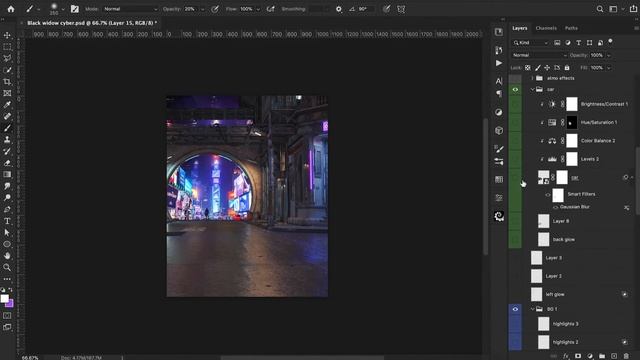Viewport: 640px width, 360px height.
Task: Select the Brush tool in the toolbox
Action: coord(7,128)
